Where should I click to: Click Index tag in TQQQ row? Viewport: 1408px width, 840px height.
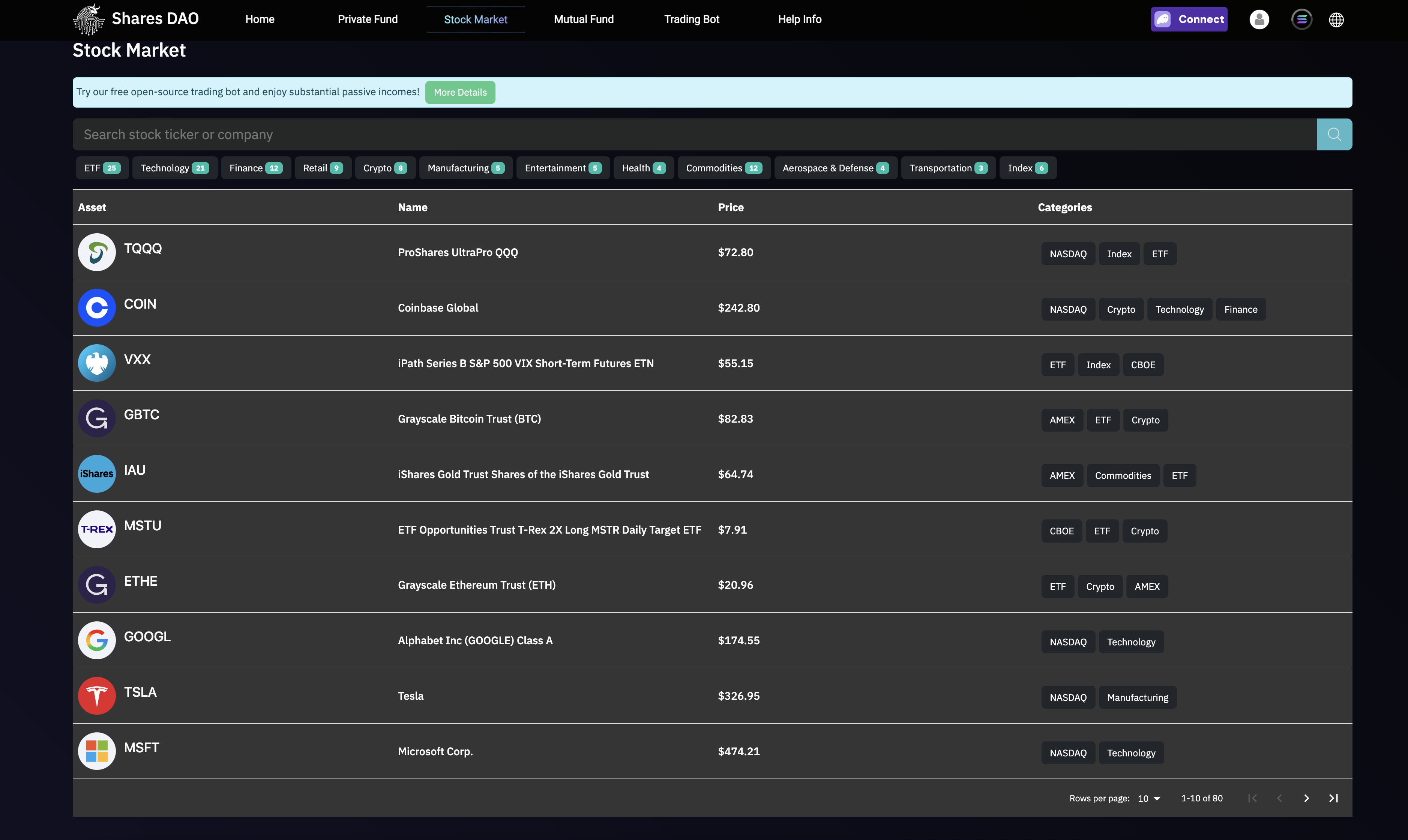point(1119,253)
